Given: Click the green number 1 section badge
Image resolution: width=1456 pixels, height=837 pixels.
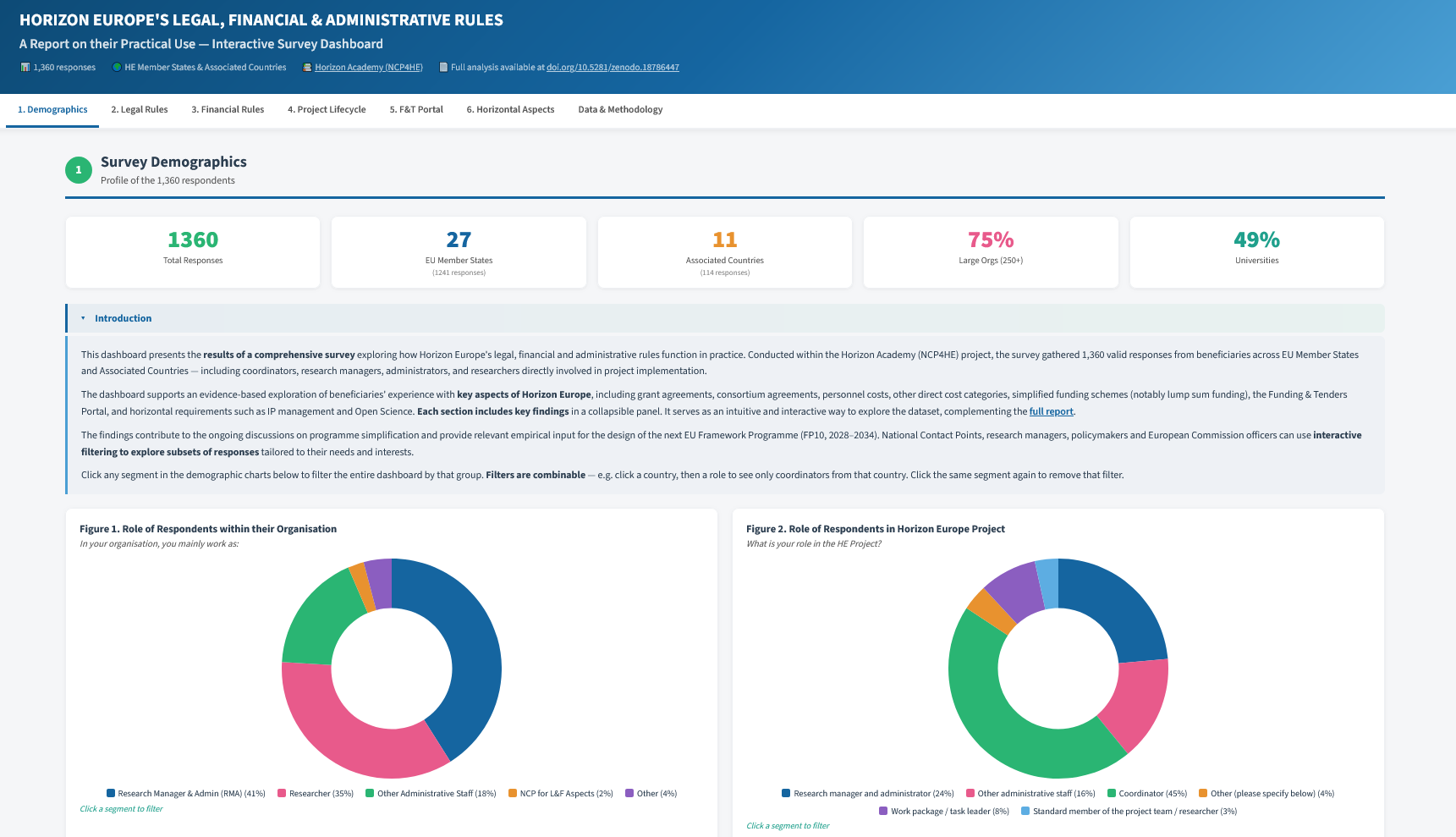Looking at the screenshot, I should (79, 170).
